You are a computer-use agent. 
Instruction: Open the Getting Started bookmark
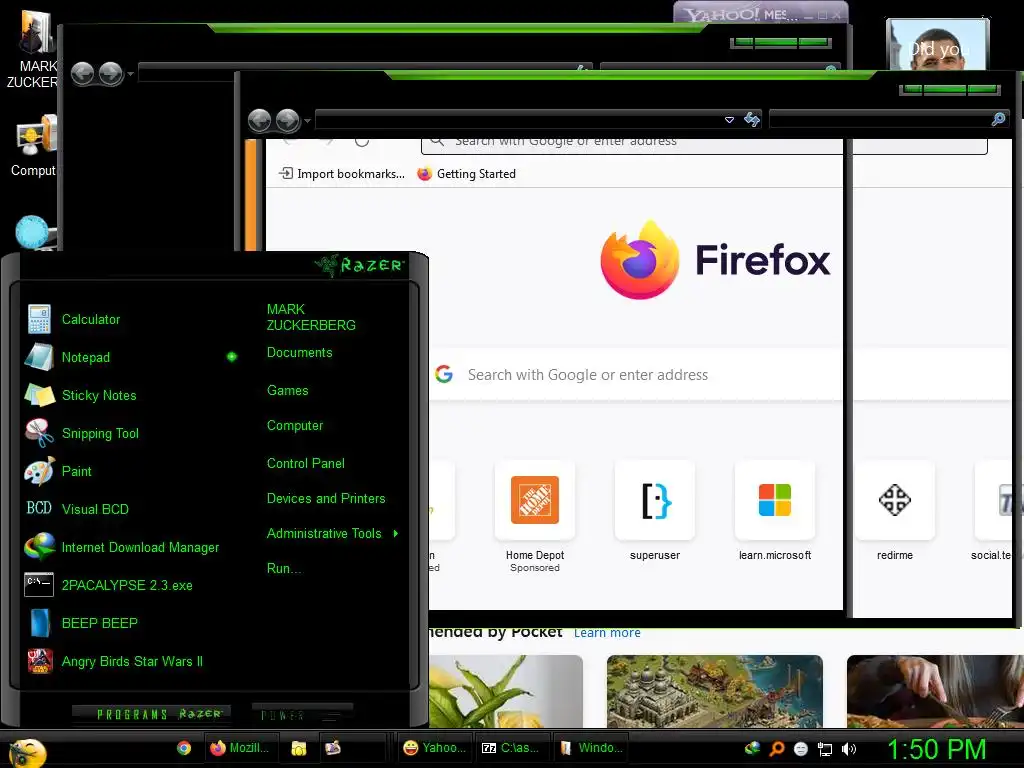point(467,174)
